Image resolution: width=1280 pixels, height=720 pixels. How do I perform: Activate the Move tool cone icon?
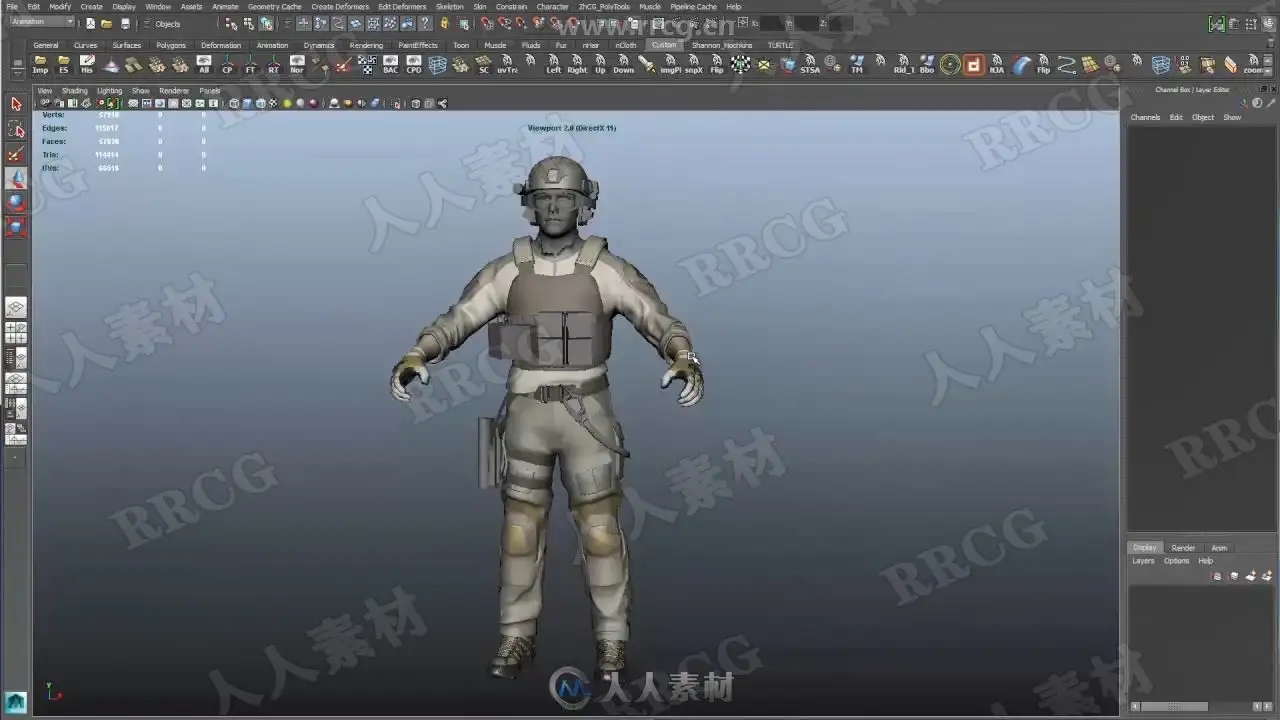pos(16,179)
